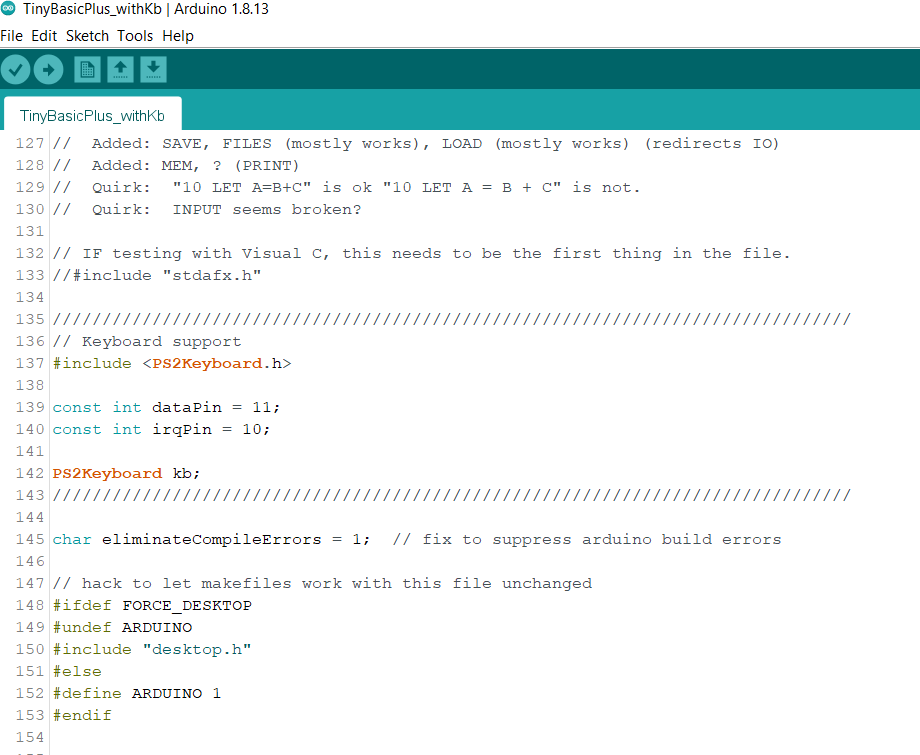This screenshot has width=920, height=755.
Task: Open the Edit menu
Action: tap(43, 35)
